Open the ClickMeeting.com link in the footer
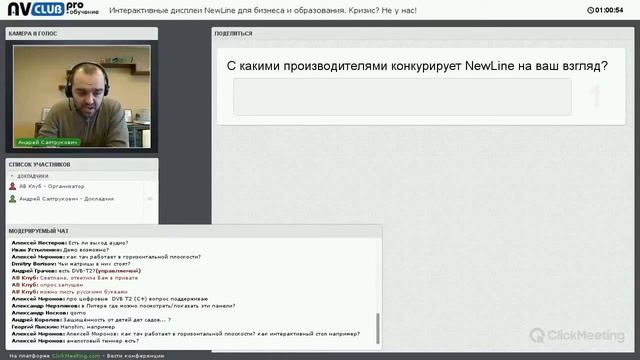The image size is (640, 360). [76, 356]
